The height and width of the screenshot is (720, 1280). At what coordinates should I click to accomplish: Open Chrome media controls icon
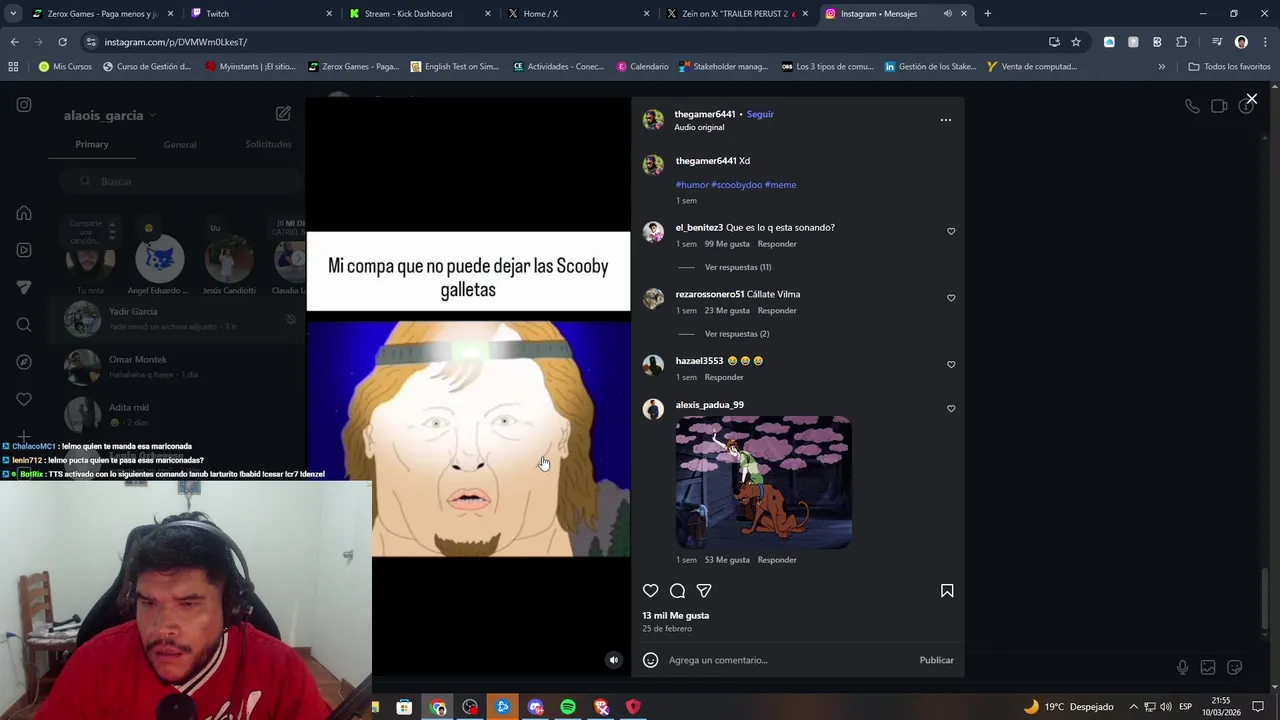click(x=1216, y=42)
